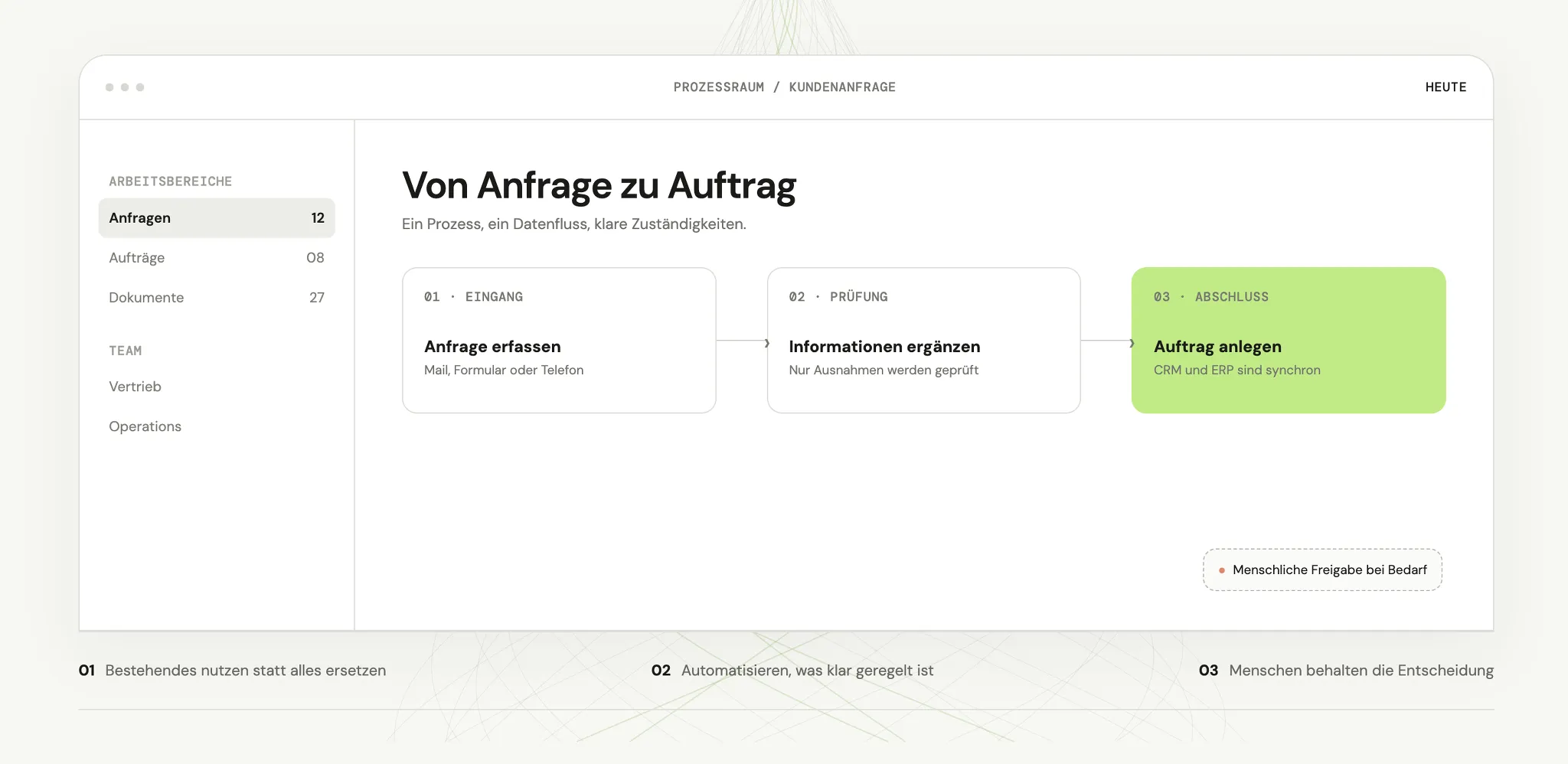This screenshot has width=1568, height=764.
Task: Open the Informationen ergänzen step card
Action: click(923, 341)
